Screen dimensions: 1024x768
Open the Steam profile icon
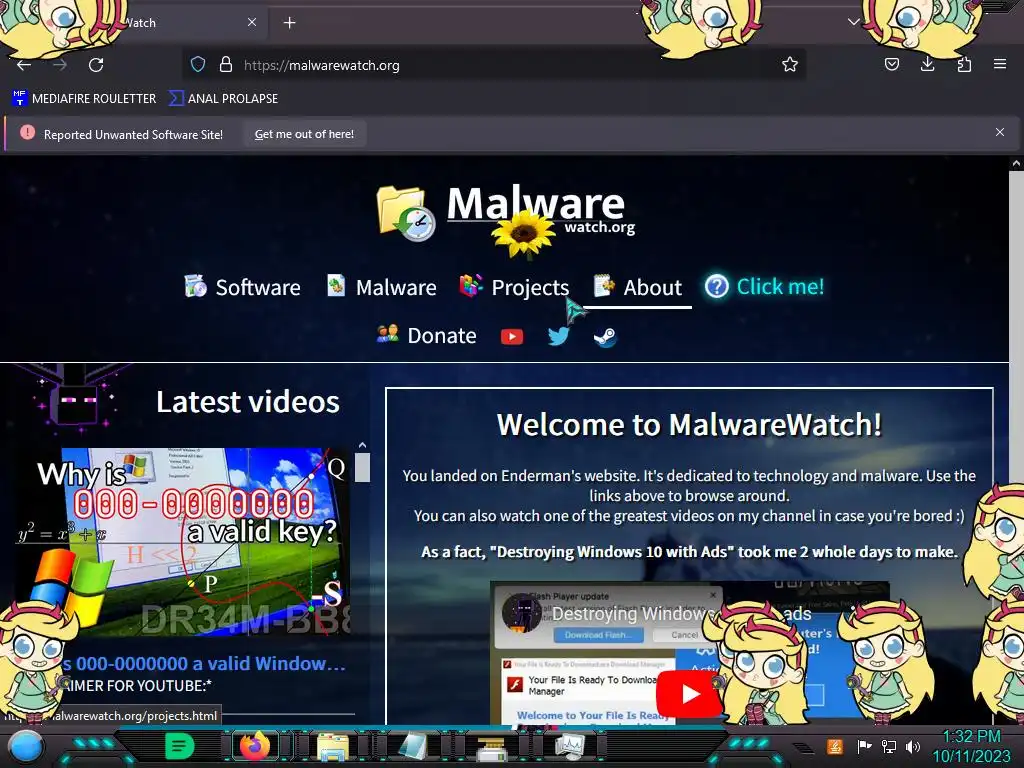(605, 337)
